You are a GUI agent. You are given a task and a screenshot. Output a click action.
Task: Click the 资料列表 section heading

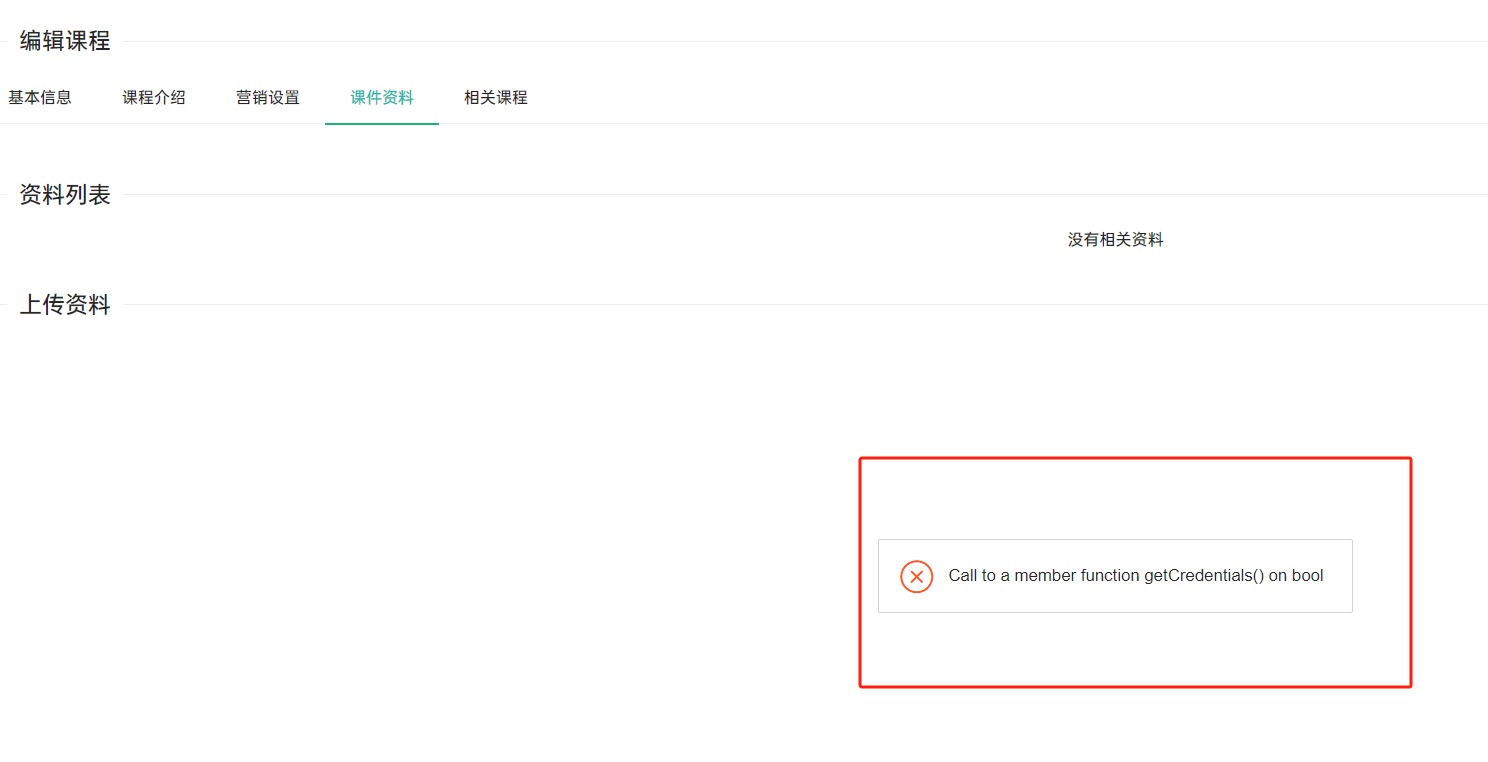point(65,195)
